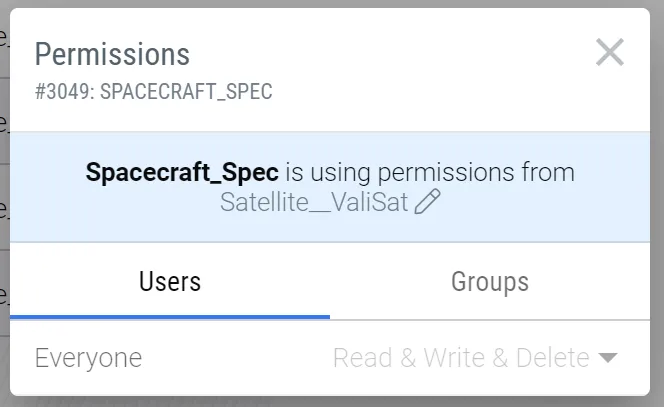
Task: Click the empty white area right of Permissions title
Action: 390,54
